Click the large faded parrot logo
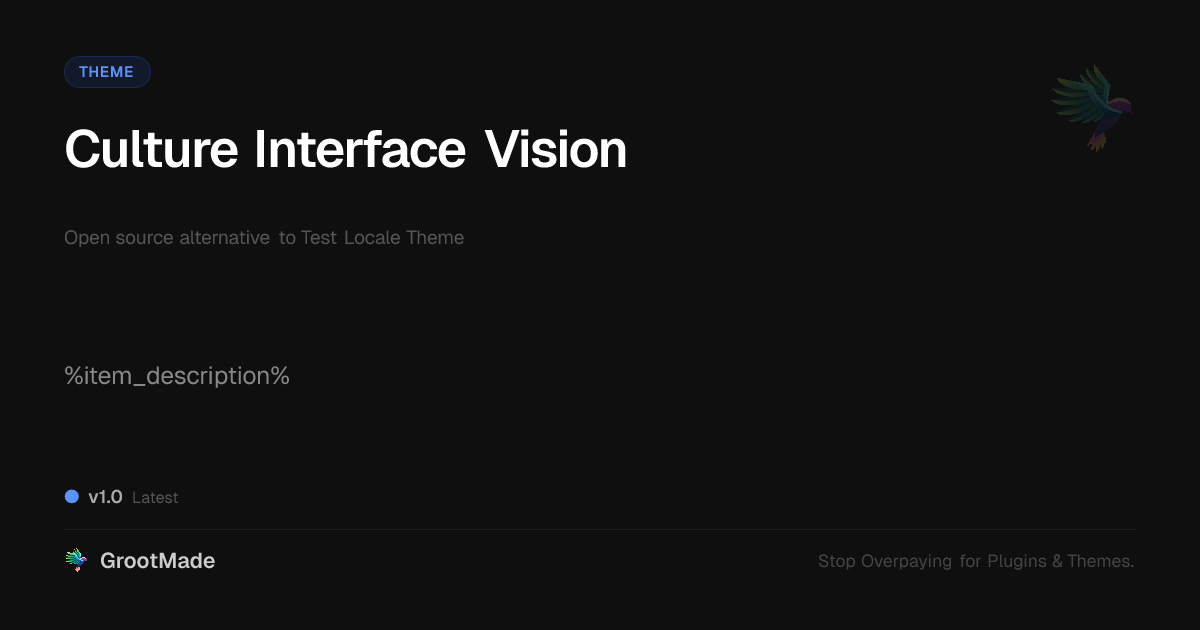This screenshot has width=1200, height=630. (x=1092, y=106)
